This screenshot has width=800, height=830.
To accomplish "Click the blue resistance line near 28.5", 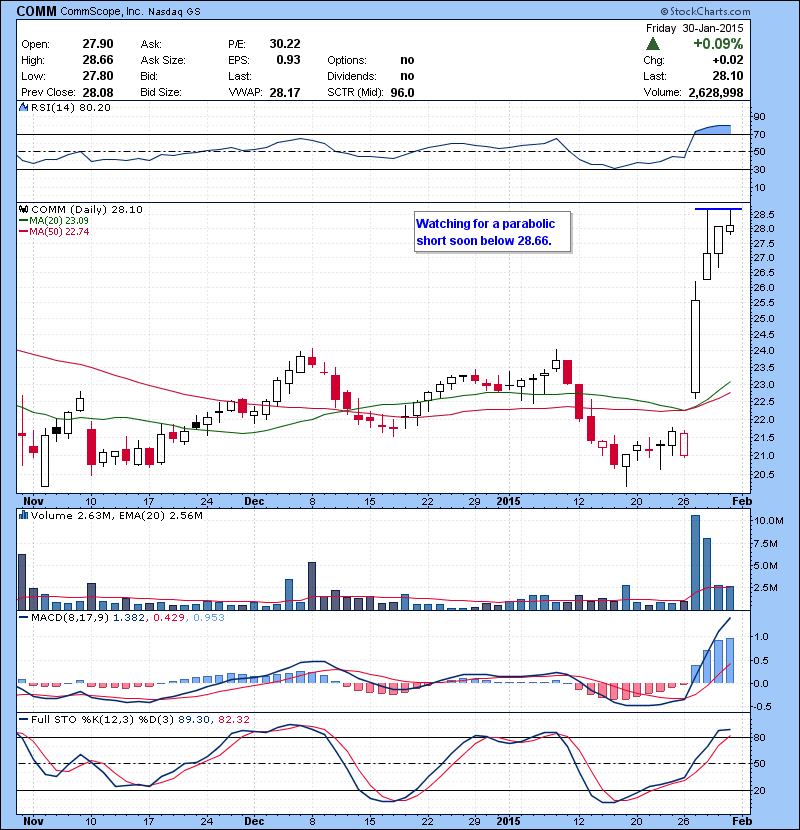I will (718, 209).
